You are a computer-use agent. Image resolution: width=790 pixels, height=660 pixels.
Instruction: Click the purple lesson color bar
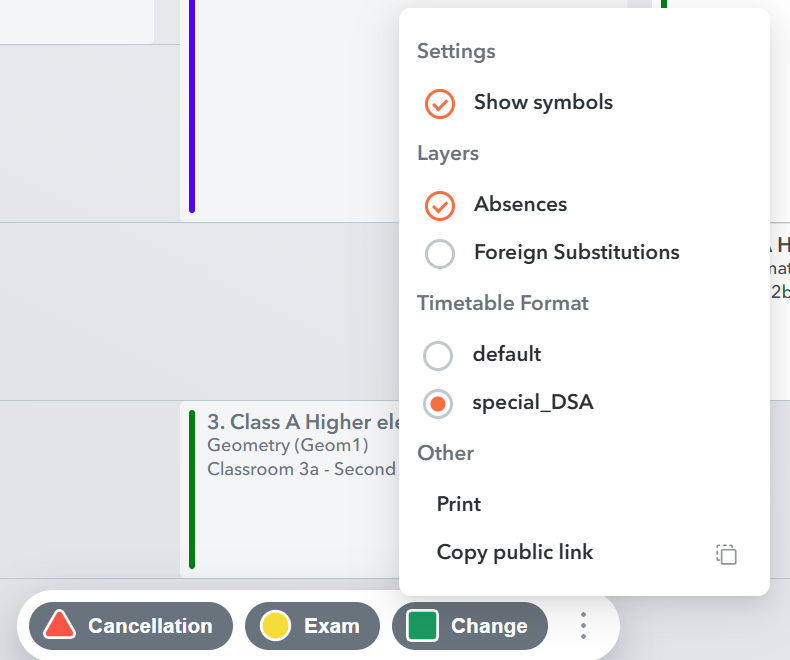click(x=192, y=106)
